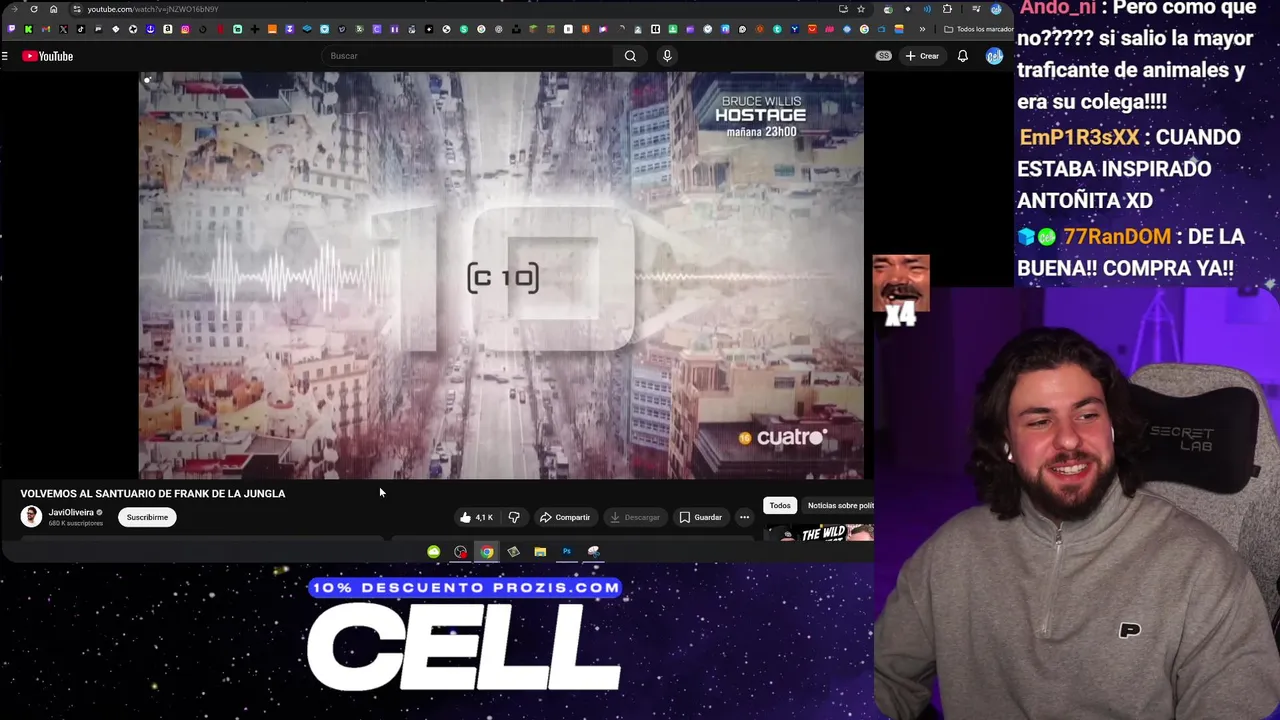Open the 'Todos los marcadores' bookmarks folder
Viewport: 1280px width, 720px height.
(x=981, y=29)
